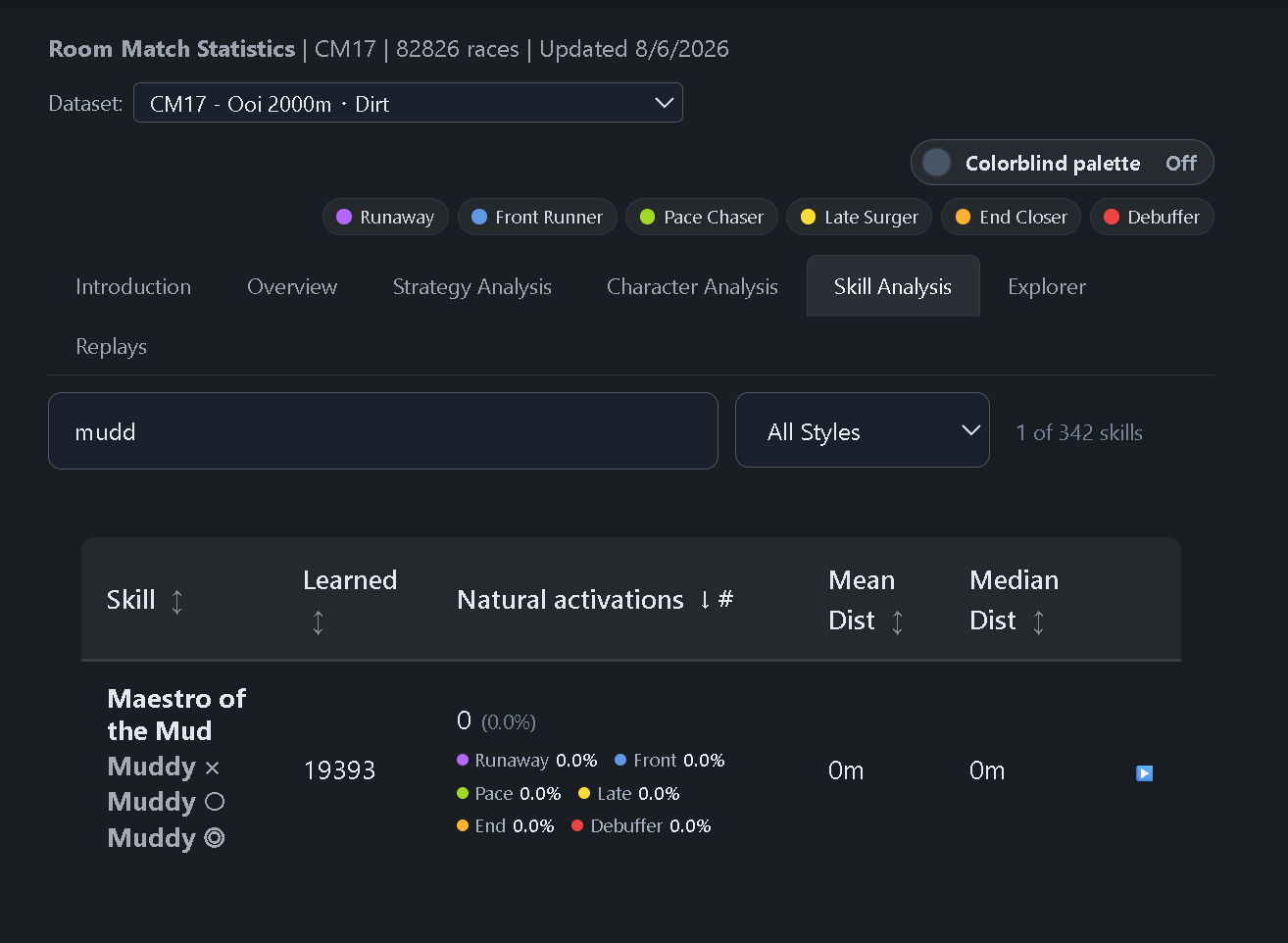Screen dimensions: 1288x943
Task: Switch to the Explorer tab
Action: coord(1047,286)
